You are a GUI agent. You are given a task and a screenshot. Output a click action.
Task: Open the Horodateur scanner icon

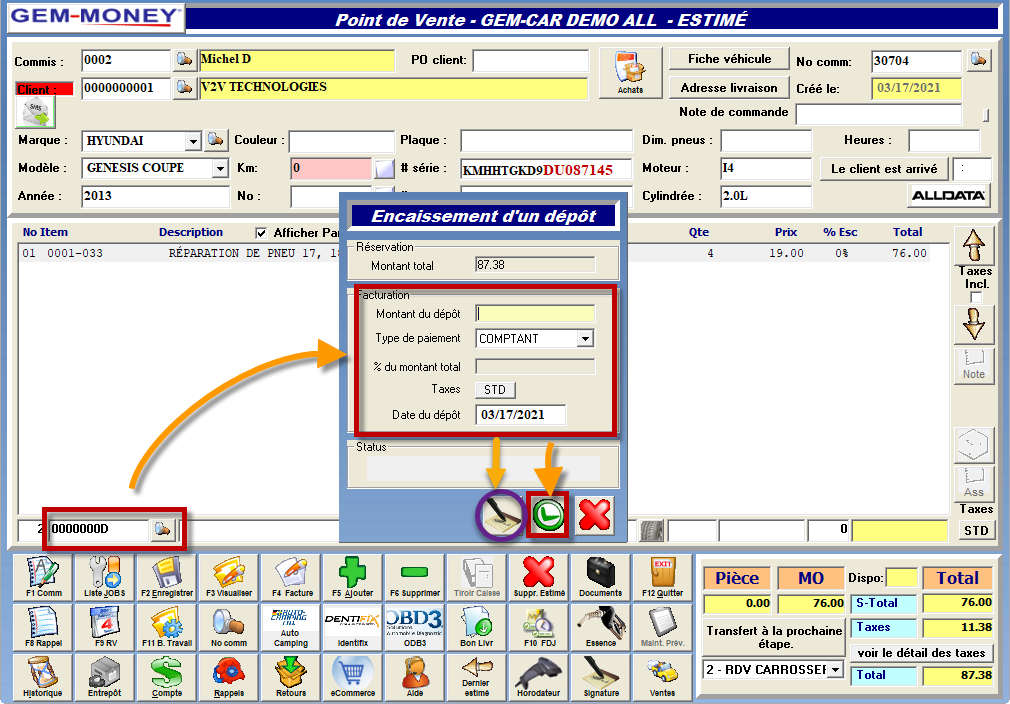click(539, 677)
